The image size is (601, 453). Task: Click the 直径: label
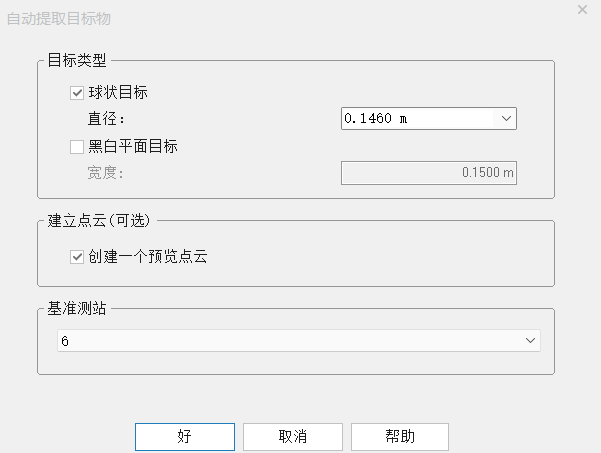(x=106, y=118)
